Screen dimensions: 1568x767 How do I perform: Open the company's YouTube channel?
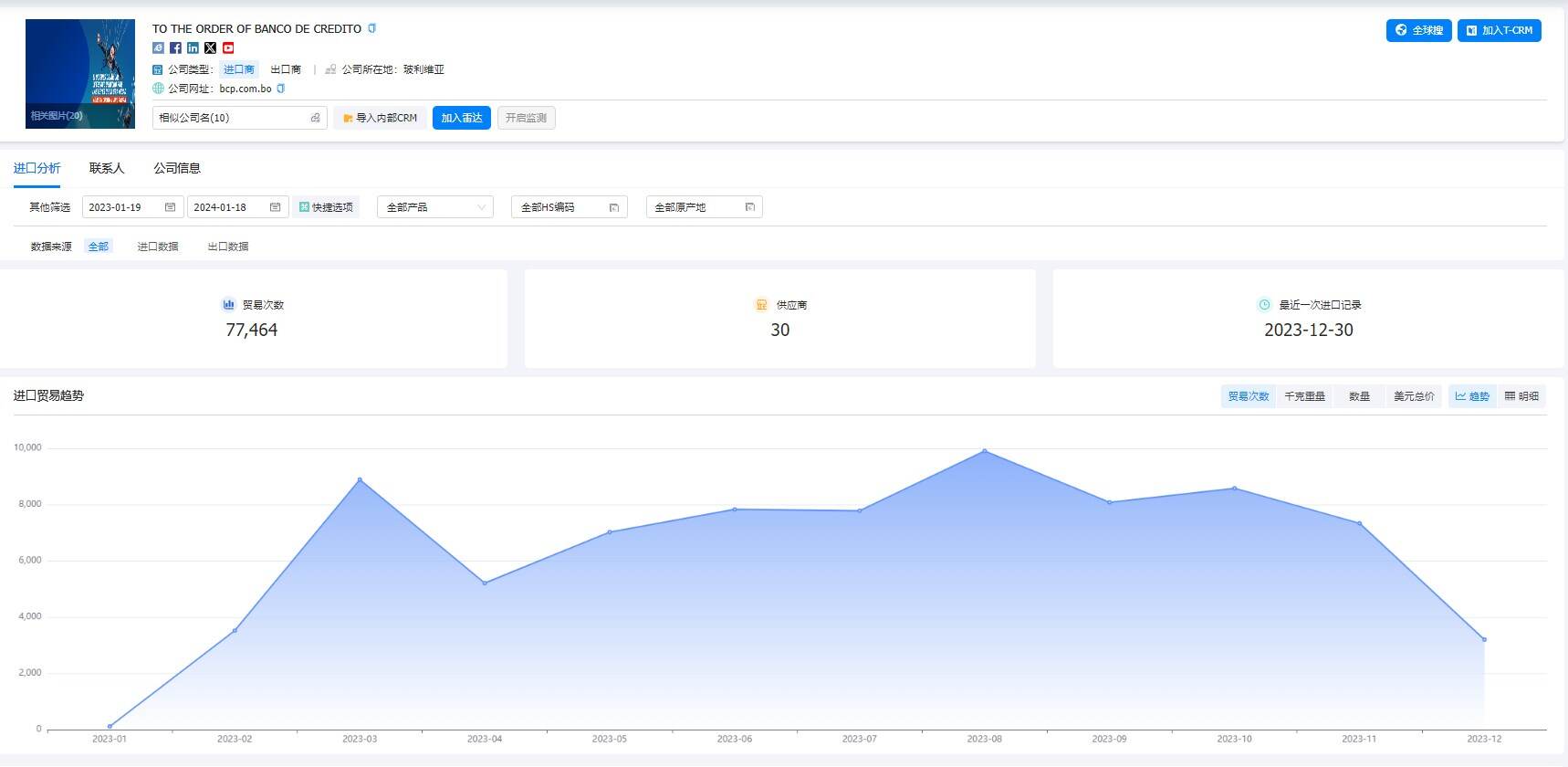pos(228,47)
